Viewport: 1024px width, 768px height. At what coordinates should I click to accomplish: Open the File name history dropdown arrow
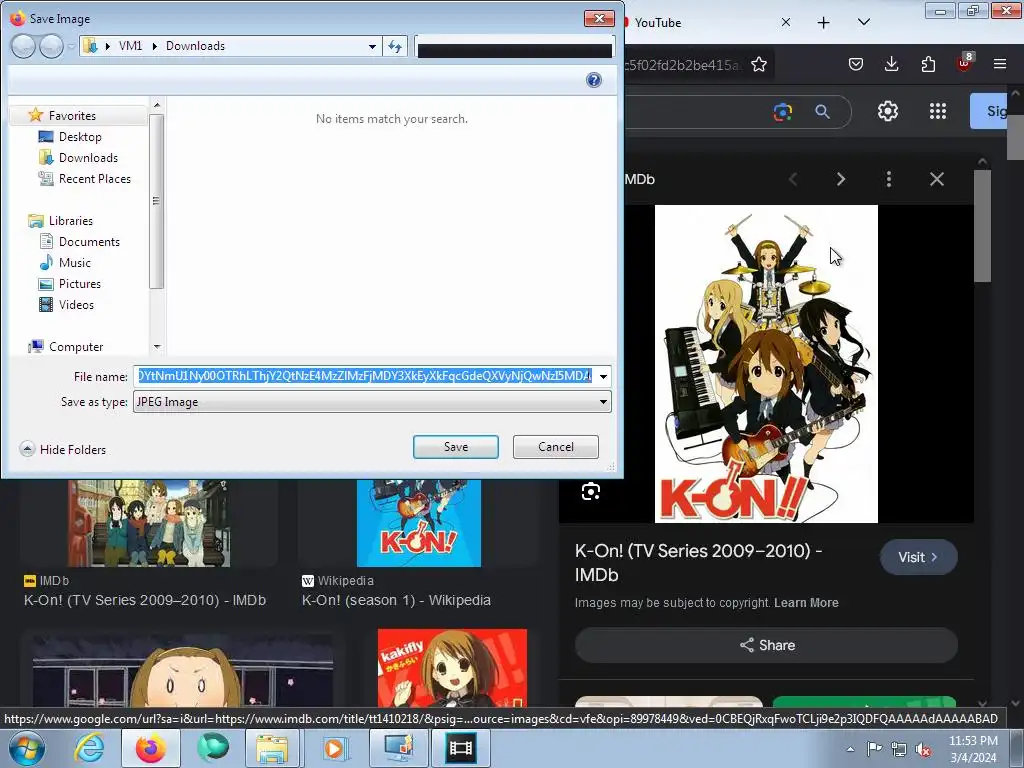603,376
